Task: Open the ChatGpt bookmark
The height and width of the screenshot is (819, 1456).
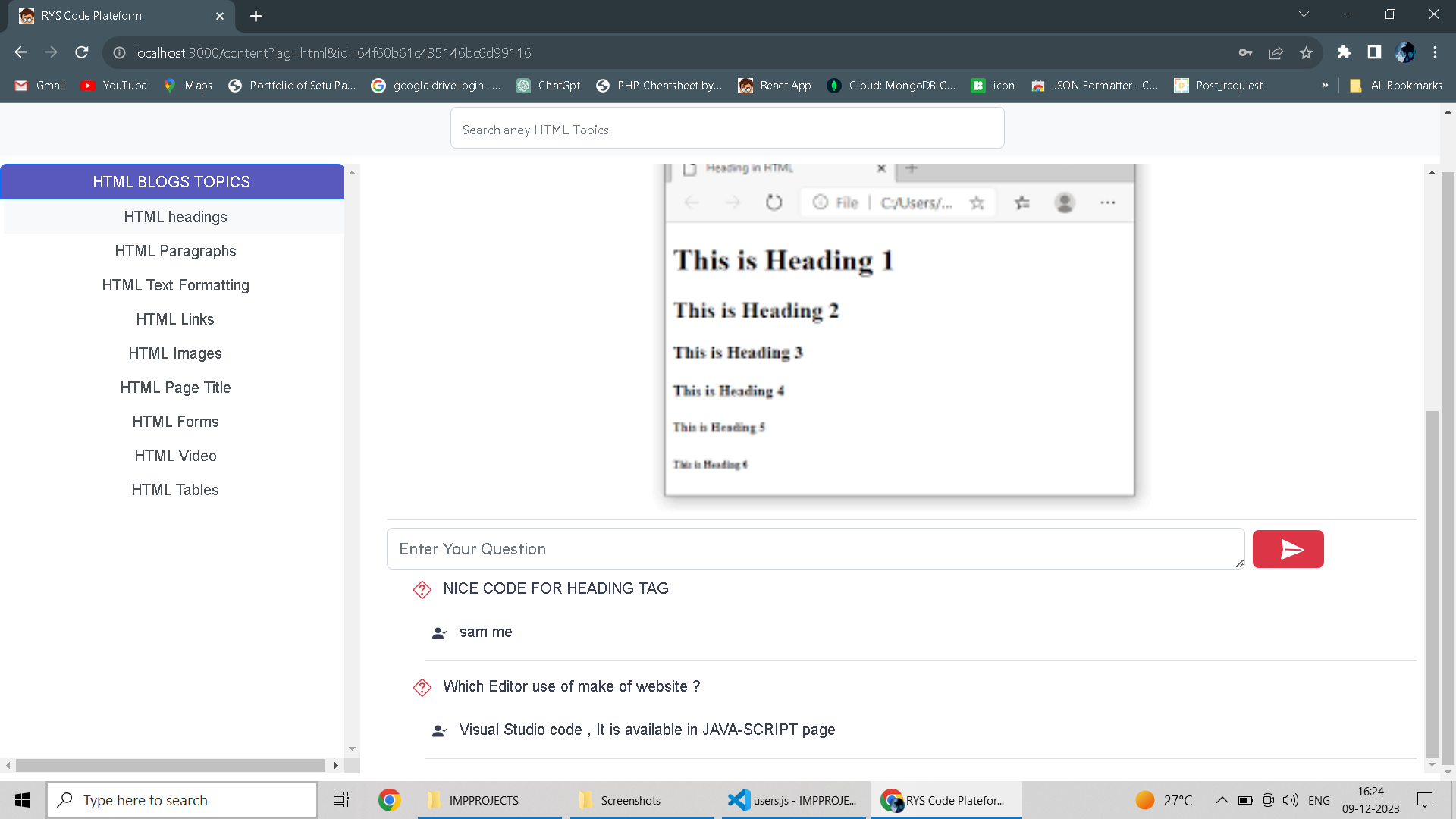Action: [548, 86]
